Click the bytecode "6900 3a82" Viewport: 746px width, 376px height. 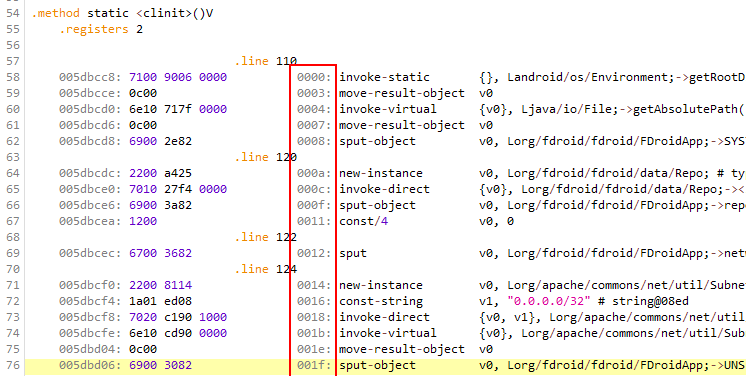[160, 205]
